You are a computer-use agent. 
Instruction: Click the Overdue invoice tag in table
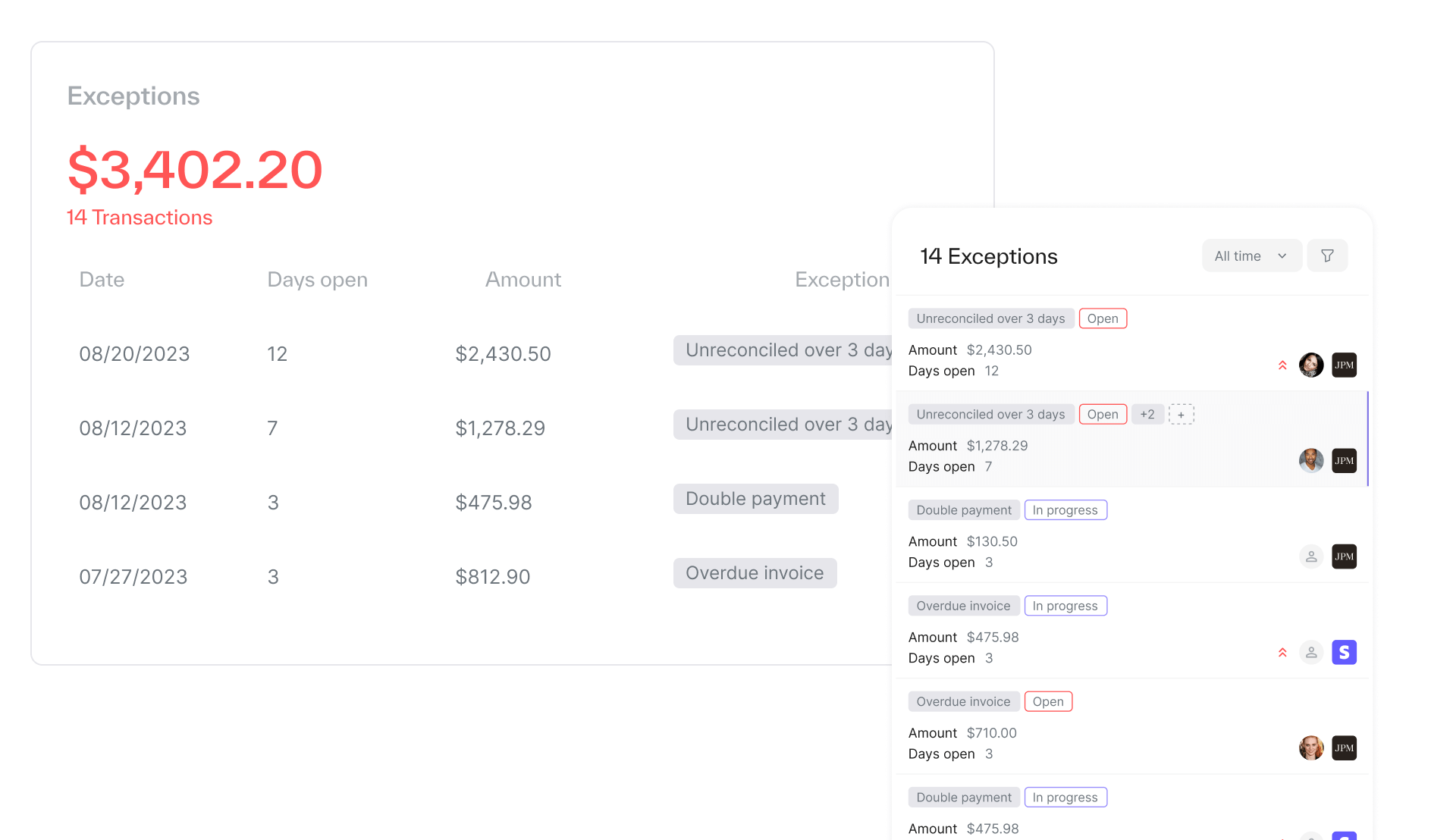click(x=755, y=573)
